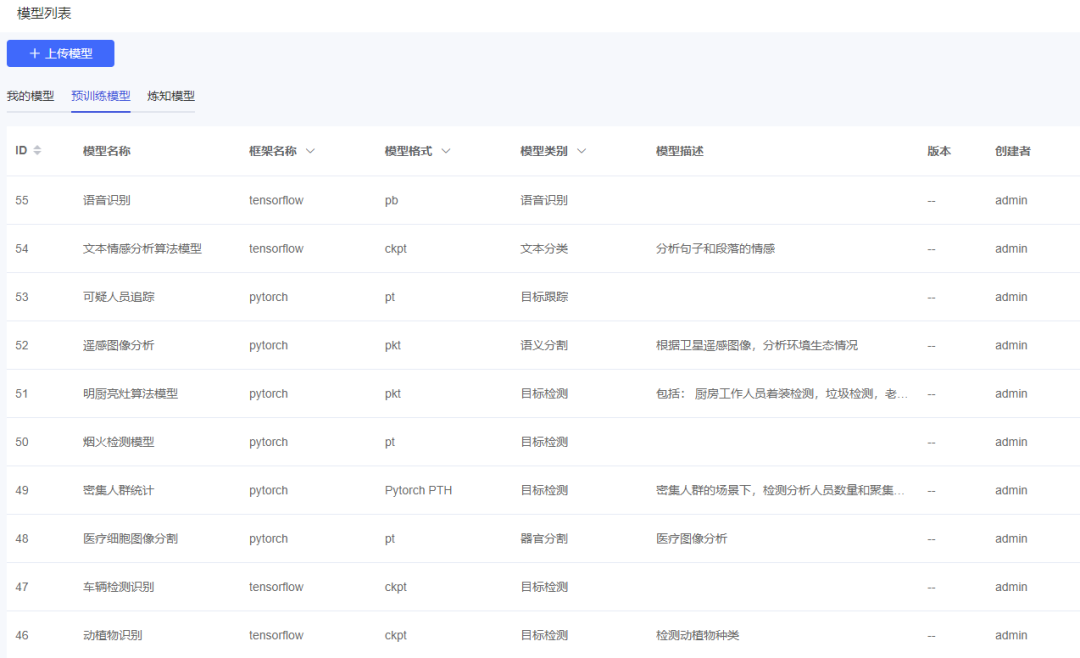Switch to 我的模型 tab

(x=30, y=96)
